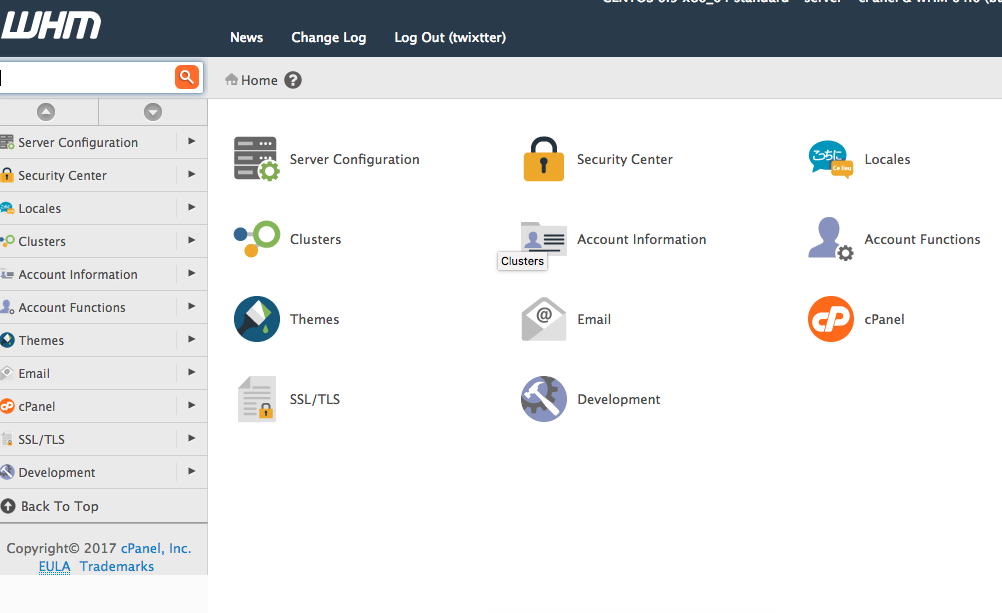This screenshot has width=1002, height=613.
Task: Click sidebar Themes small icon
Action: click(7, 340)
